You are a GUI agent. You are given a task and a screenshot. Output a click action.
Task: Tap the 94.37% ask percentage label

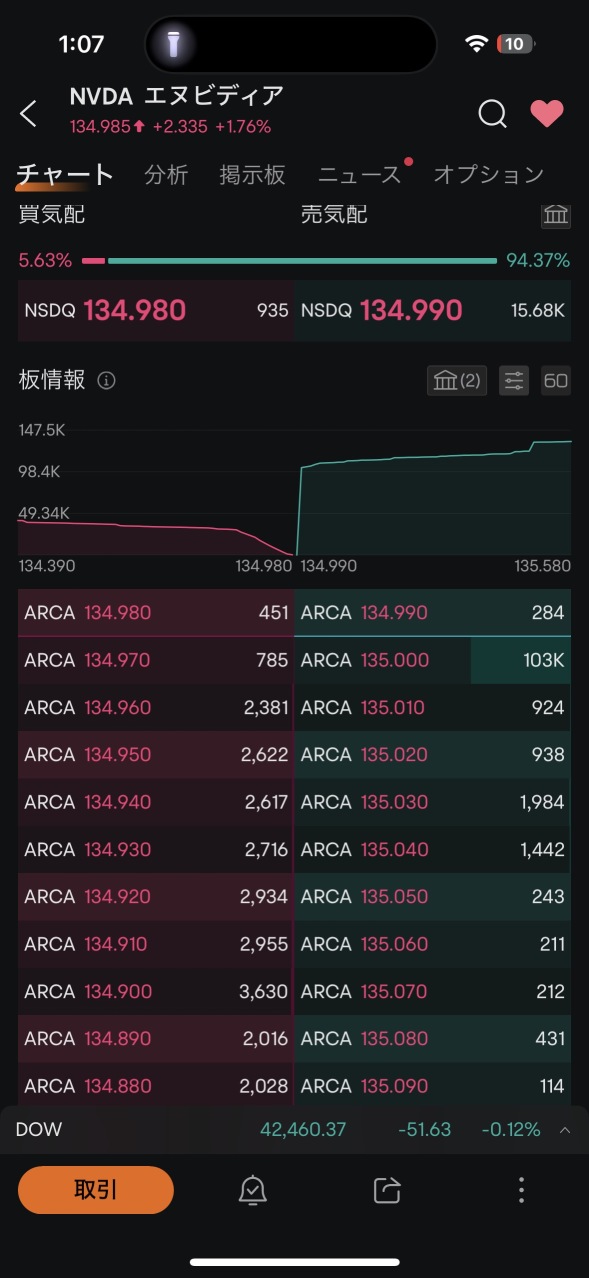(x=538, y=261)
